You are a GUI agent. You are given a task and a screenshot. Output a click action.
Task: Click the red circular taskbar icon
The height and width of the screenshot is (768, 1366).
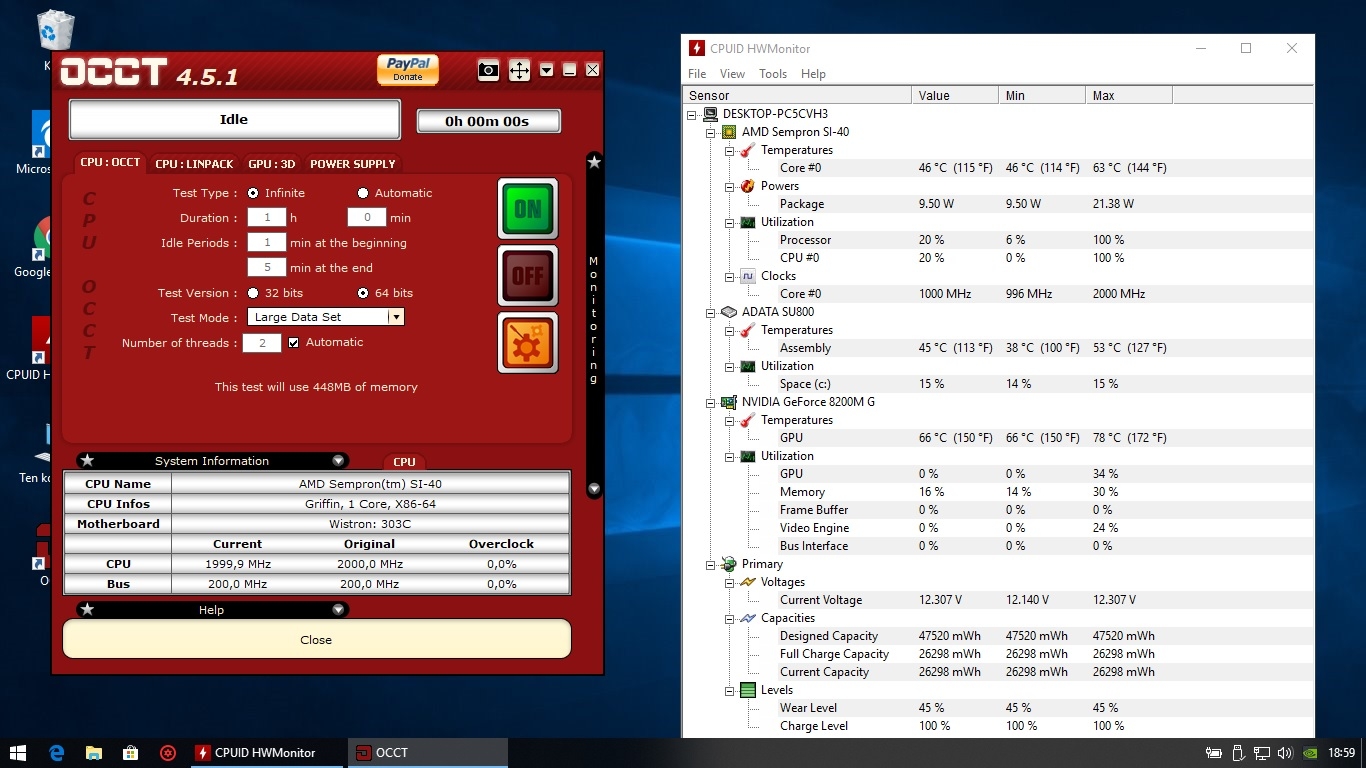point(168,753)
